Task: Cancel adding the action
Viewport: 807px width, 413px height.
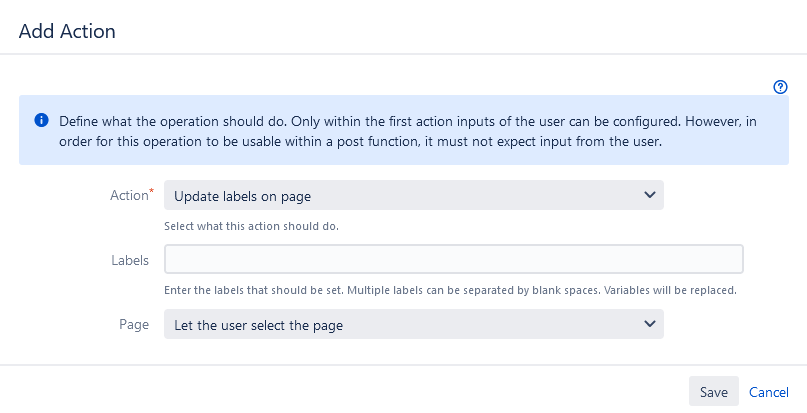Action: (768, 392)
